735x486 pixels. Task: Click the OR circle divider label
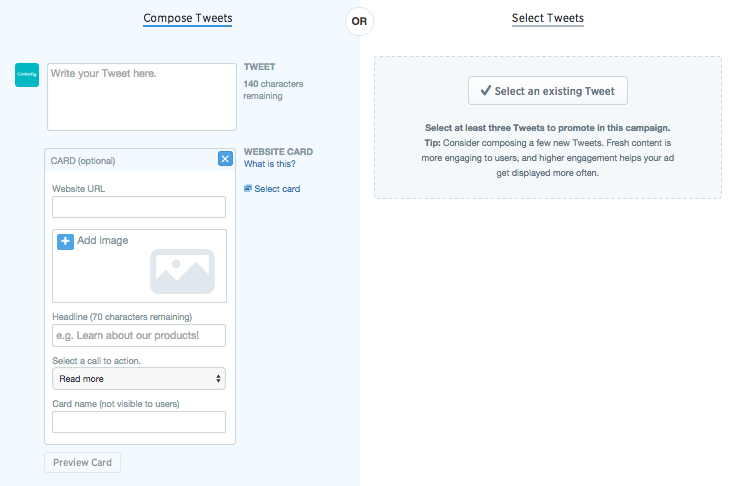(x=359, y=22)
